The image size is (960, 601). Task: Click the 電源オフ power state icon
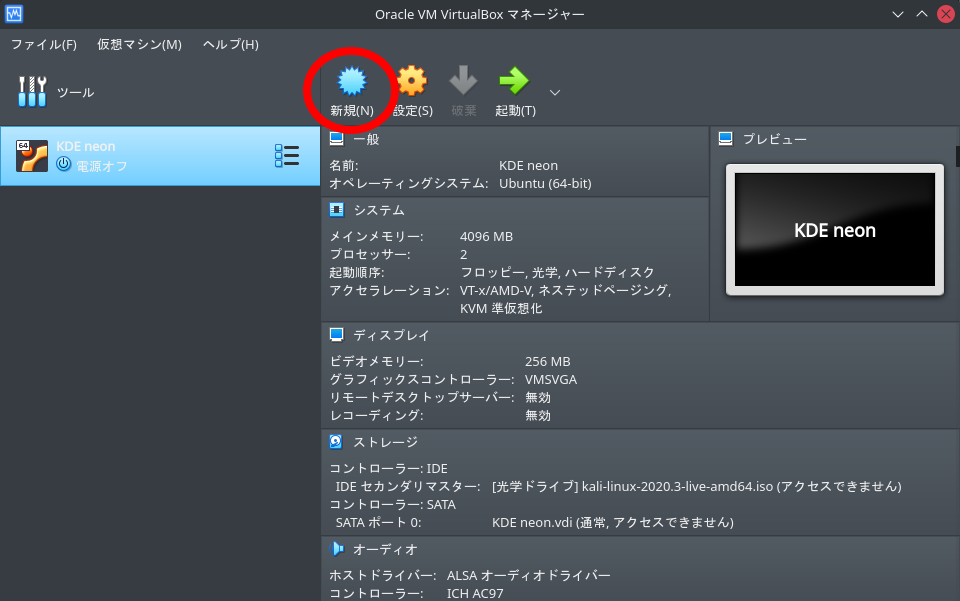[64, 164]
